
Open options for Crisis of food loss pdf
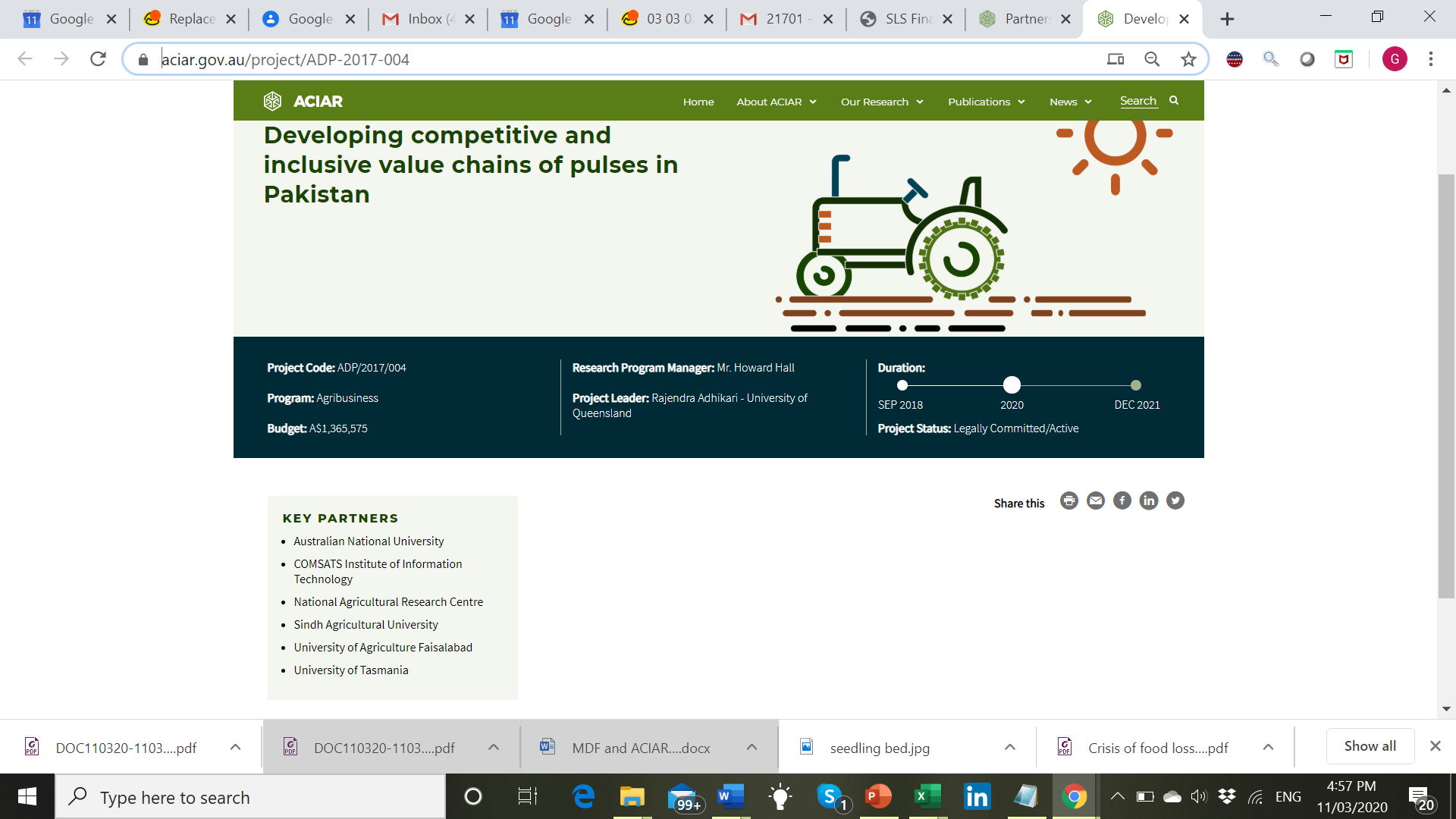click(1268, 748)
